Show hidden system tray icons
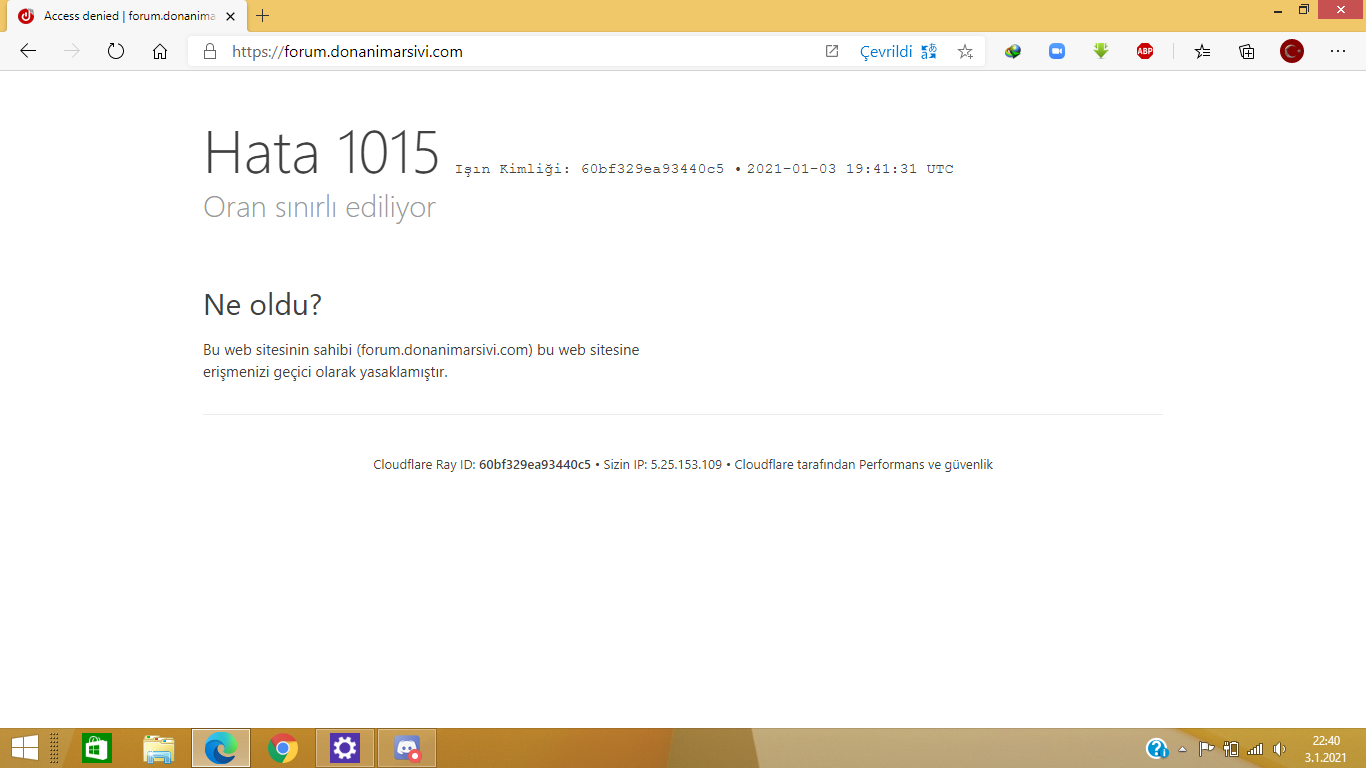The width and height of the screenshot is (1366, 768). point(1183,749)
